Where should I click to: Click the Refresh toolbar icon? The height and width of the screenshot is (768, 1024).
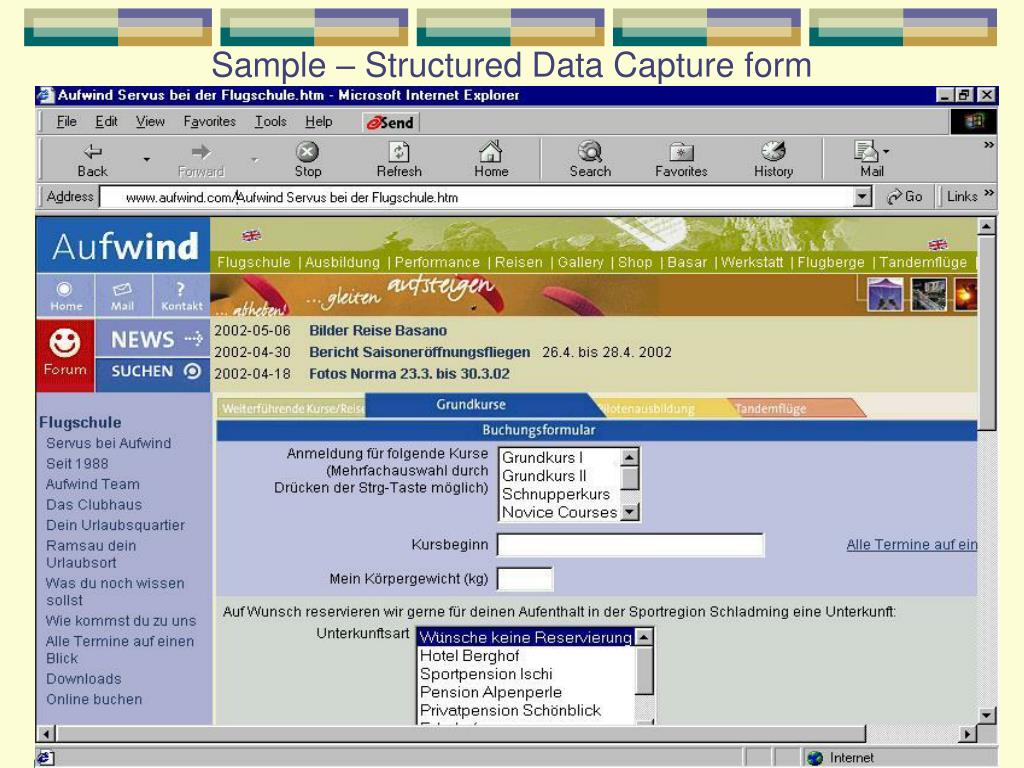[399, 152]
